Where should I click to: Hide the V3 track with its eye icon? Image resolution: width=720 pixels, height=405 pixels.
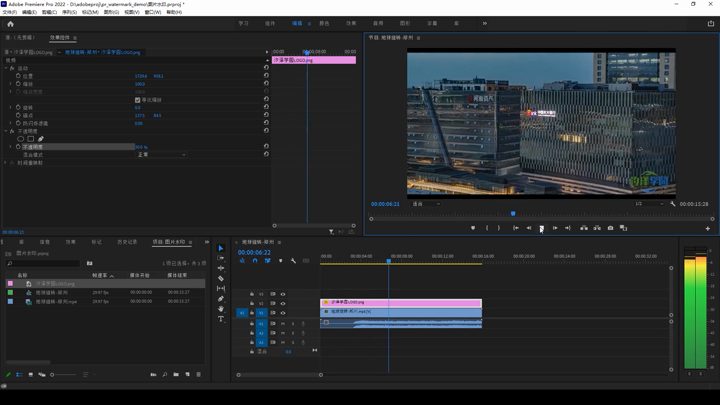[x=283, y=293]
